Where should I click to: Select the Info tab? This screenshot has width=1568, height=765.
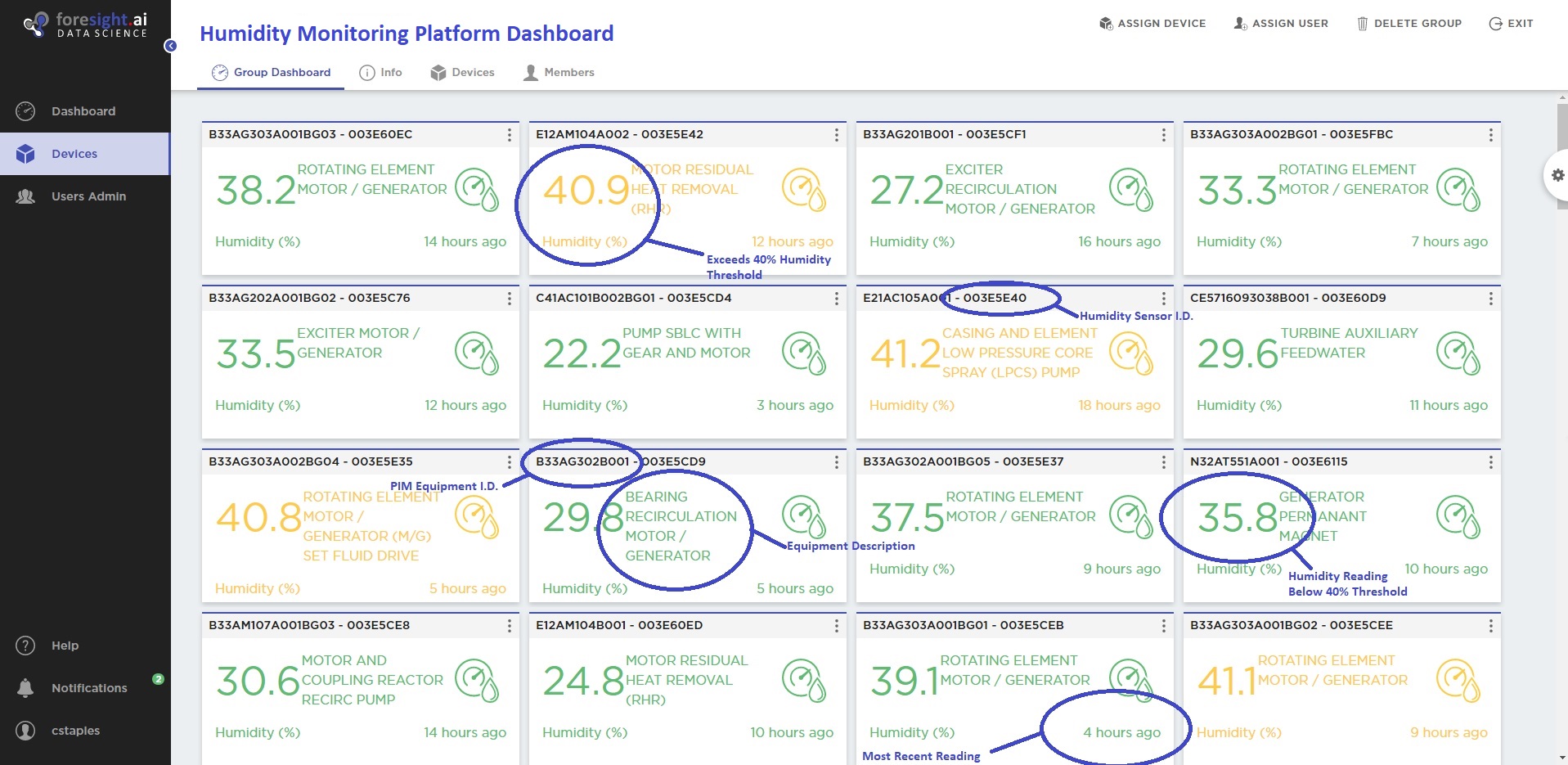tap(381, 72)
